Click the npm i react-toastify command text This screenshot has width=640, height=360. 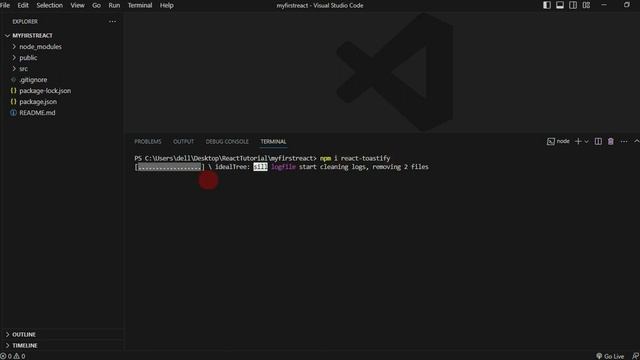[x=355, y=158]
